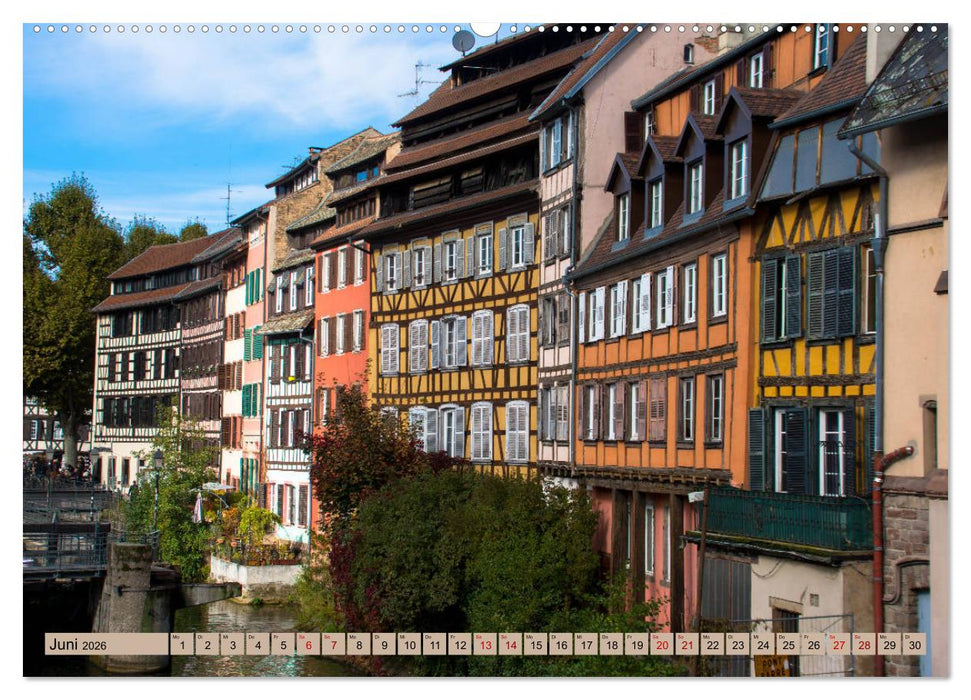Select June 15 Monday cell

coord(538,646)
